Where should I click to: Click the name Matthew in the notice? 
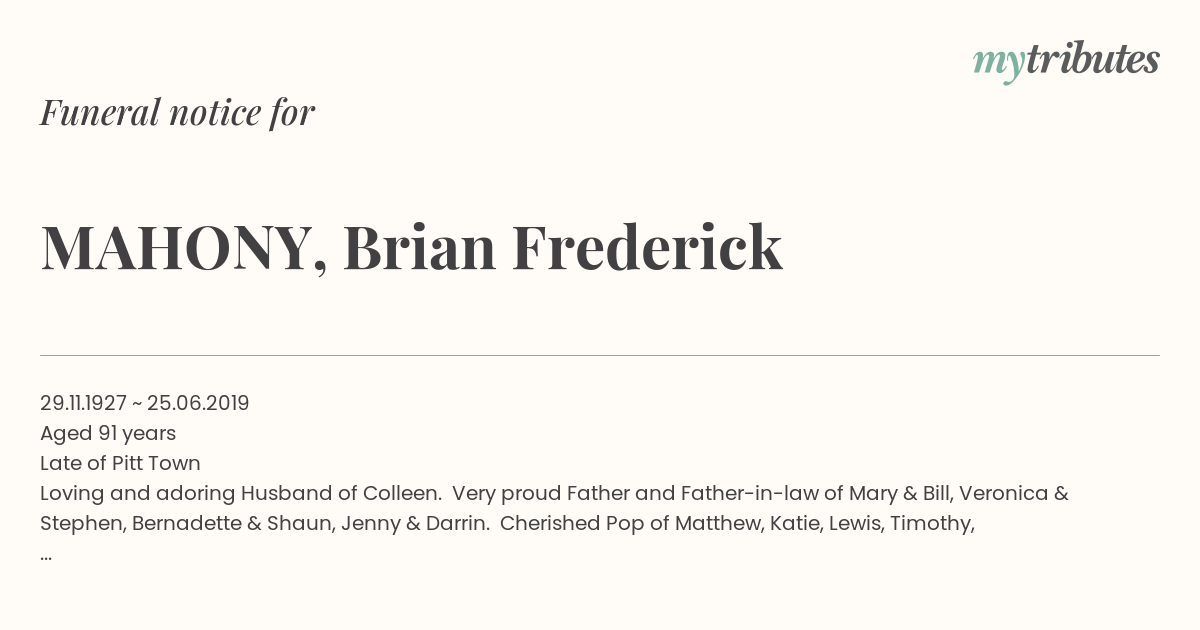pos(721,523)
